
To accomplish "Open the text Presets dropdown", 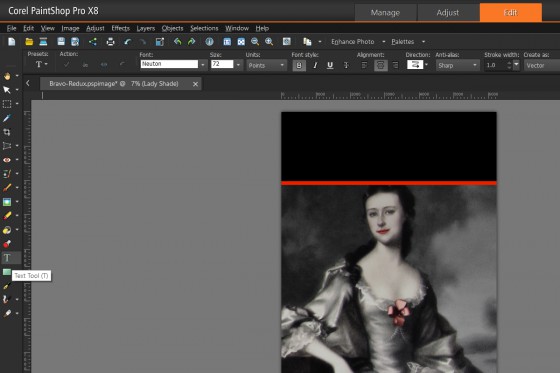I will pos(41,64).
